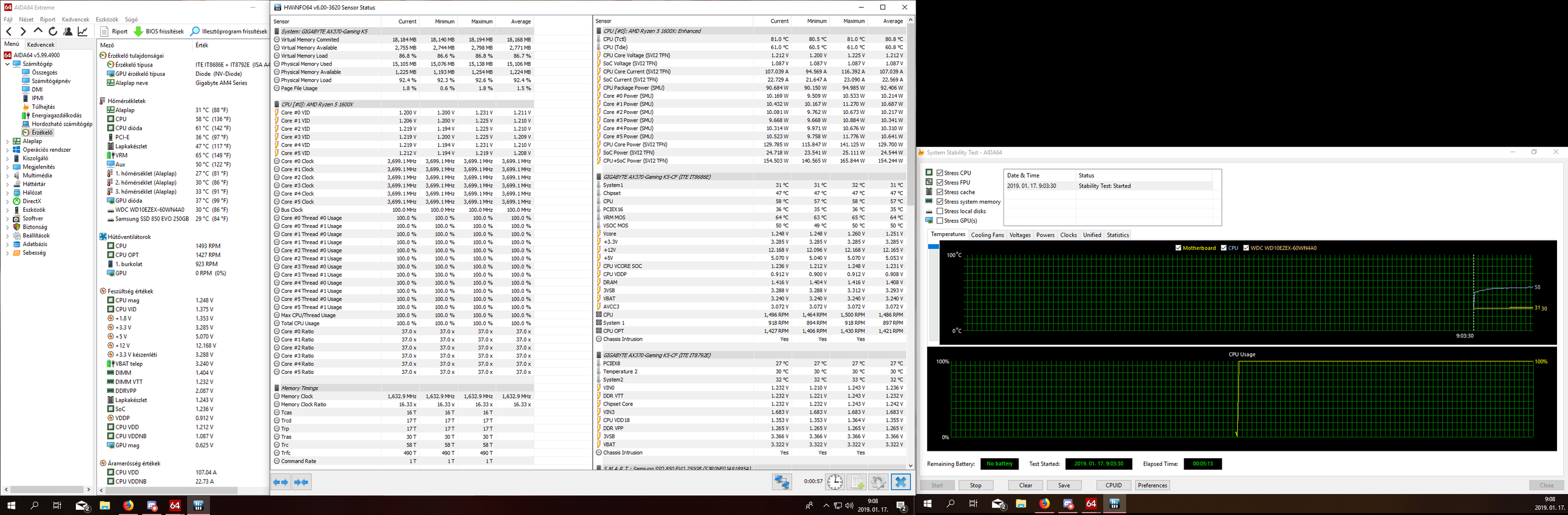Switch to Statistics tab
Screen dimensions: 1568x515
tap(1118, 235)
